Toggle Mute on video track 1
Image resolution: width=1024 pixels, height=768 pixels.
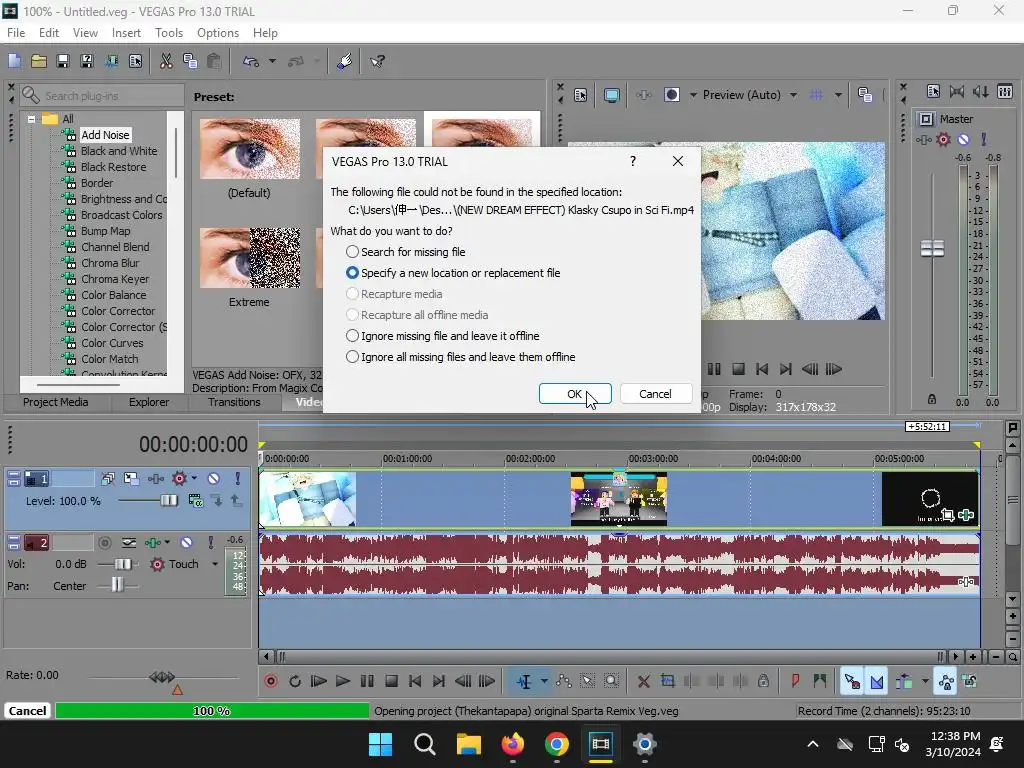click(214, 479)
